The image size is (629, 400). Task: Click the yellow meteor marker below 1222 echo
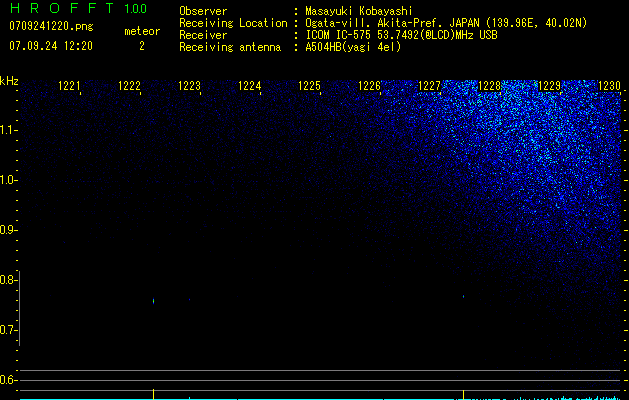[x=154, y=394]
